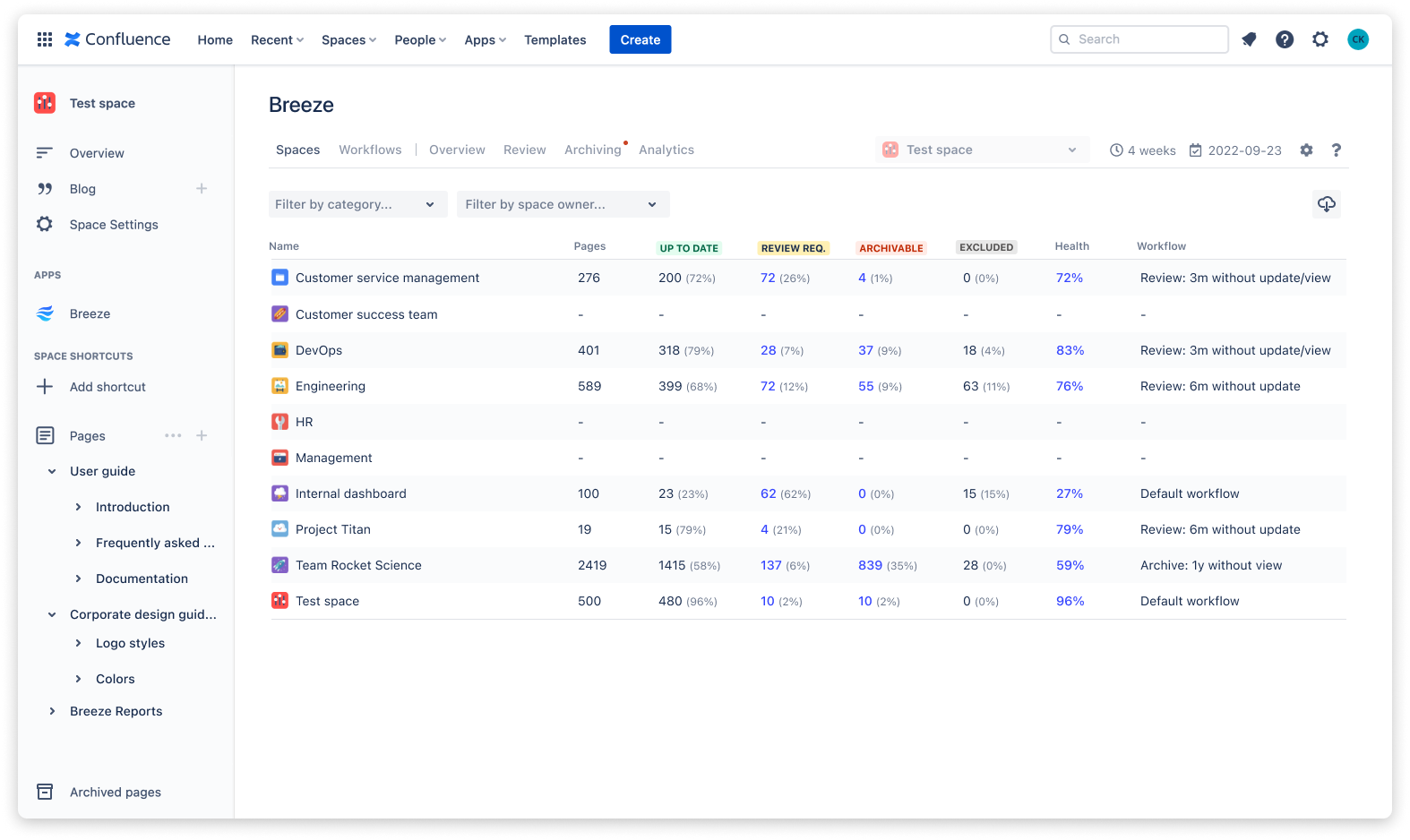Click the Archived pages icon

coord(45,792)
